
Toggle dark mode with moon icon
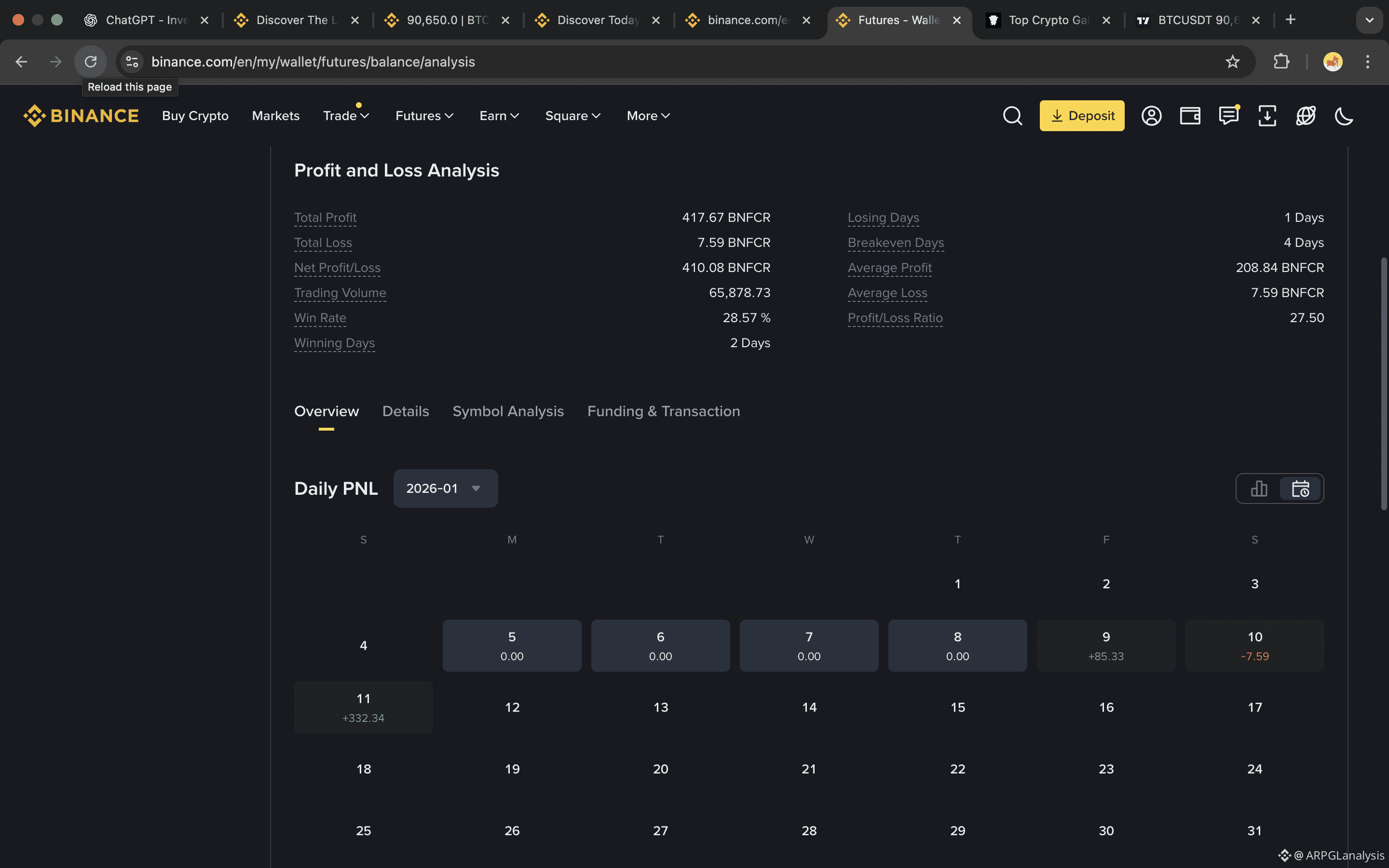point(1344,116)
